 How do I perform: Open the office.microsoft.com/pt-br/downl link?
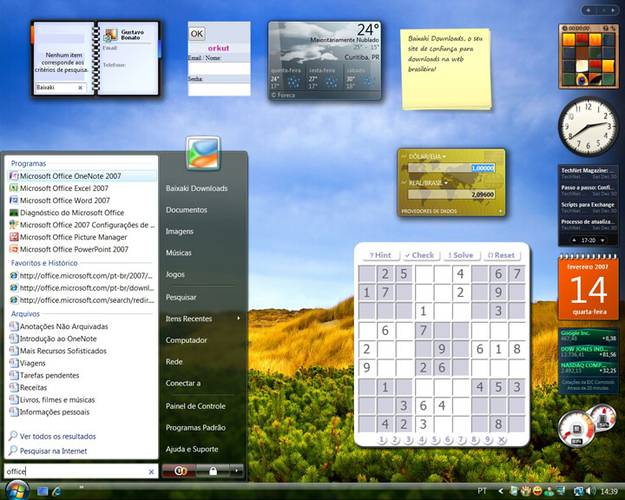click(81, 288)
